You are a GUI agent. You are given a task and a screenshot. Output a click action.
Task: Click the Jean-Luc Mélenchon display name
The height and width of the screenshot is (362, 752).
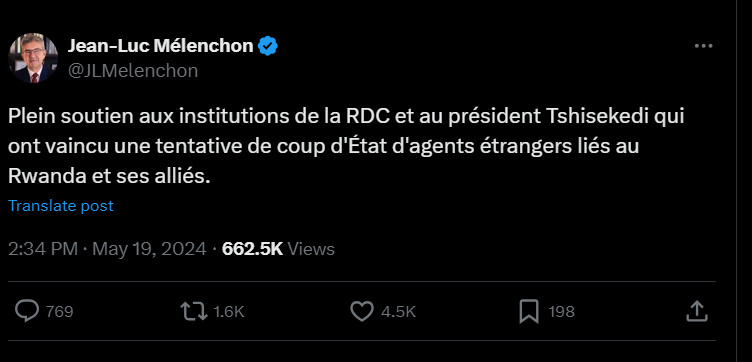[160, 46]
